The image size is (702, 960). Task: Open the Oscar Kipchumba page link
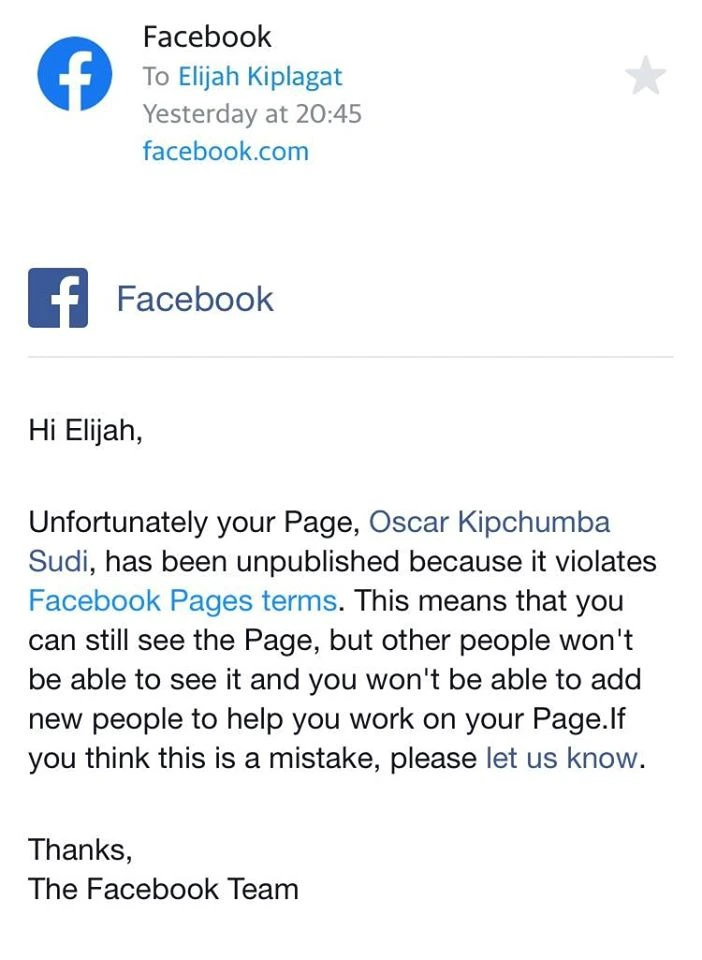click(489, 522)
